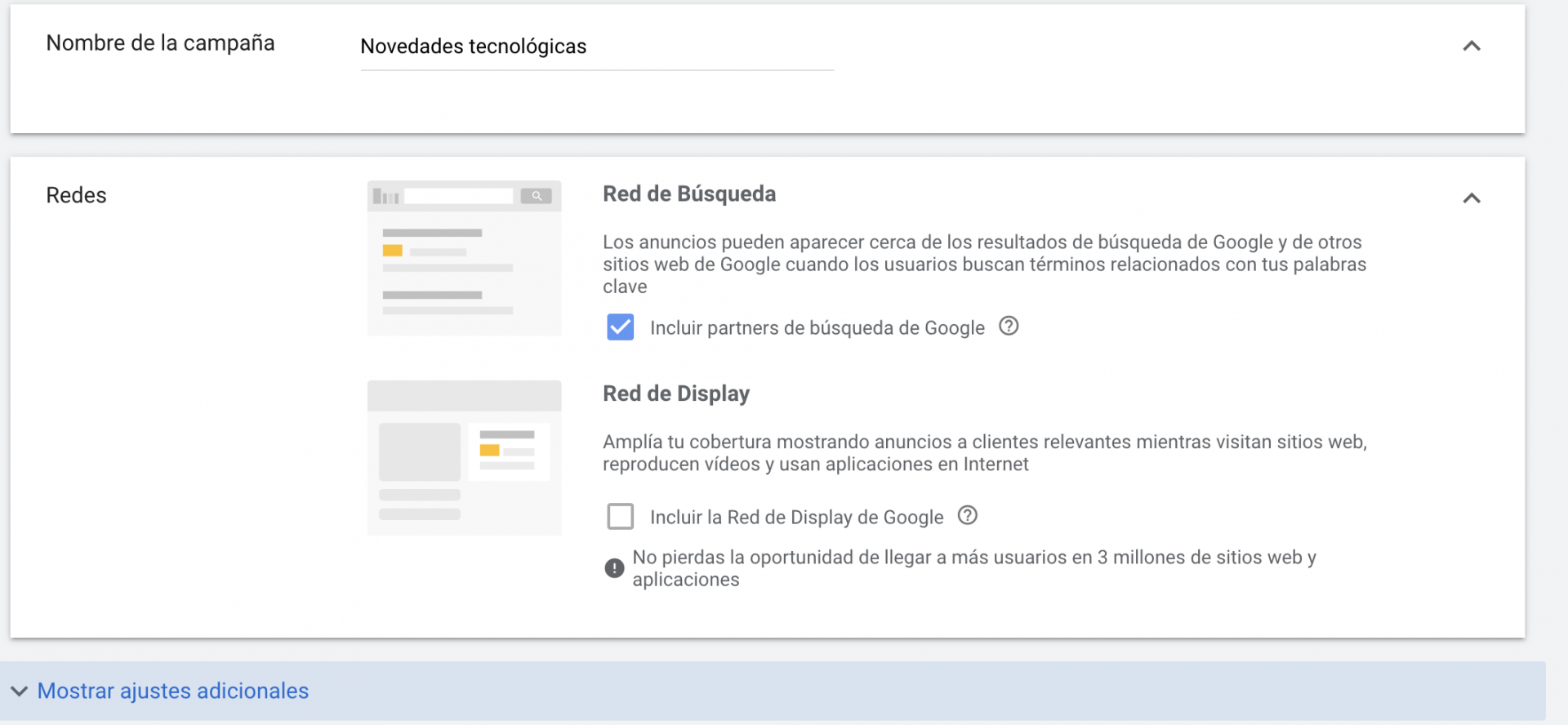The image size is (1568, 725).
Task: Click the Red de Display illustration thumbnail
Action: pos(464,458)
